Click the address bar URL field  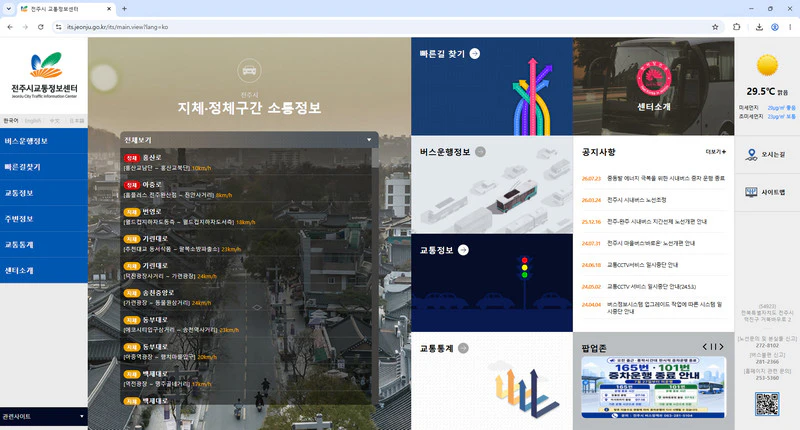click(385, 27)
